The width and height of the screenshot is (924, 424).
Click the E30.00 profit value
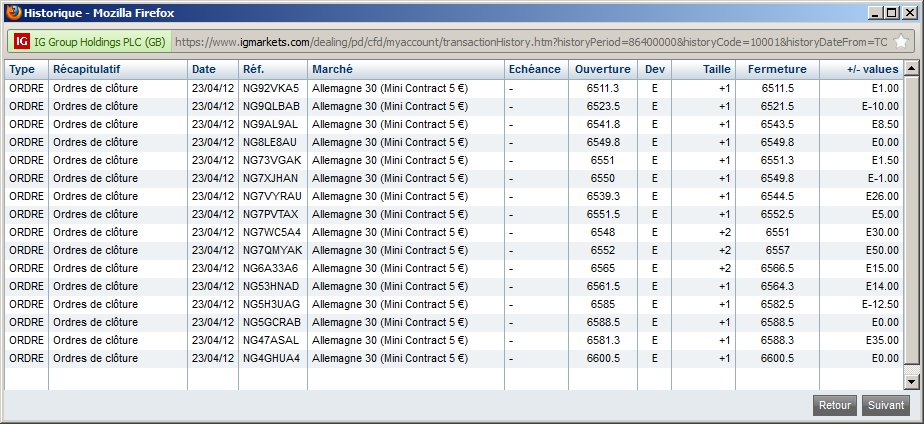click(x=883, y=232)
